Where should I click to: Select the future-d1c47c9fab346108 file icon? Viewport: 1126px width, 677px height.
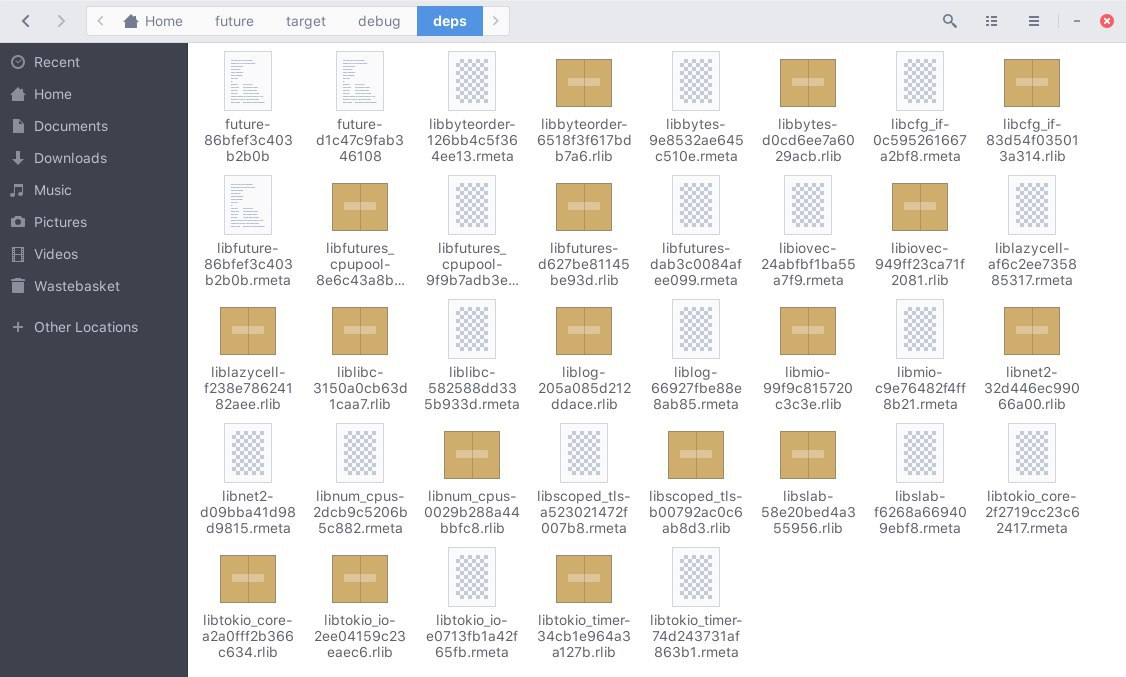click(x=360, y=81)
